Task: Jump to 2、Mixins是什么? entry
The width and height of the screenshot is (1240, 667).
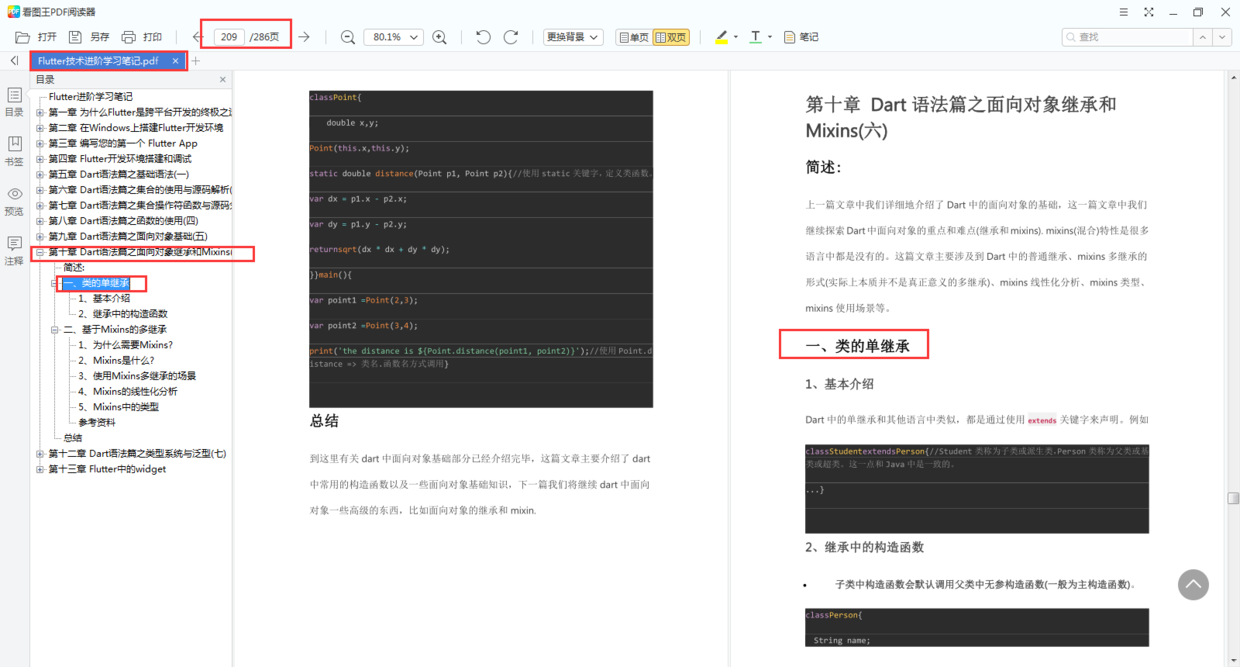Action: tap(116, 360)
